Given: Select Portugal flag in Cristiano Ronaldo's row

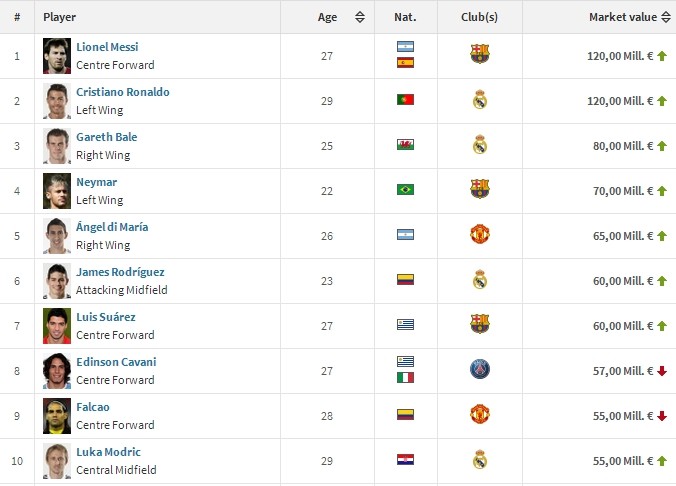Looking at the screenshot, I should click(x=405, y=100).
